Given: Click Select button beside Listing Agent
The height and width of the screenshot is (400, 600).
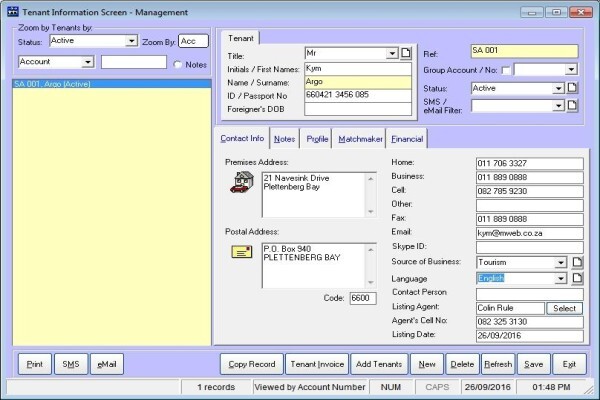Looking at the screenshot, I should click(x=564, y=308).
